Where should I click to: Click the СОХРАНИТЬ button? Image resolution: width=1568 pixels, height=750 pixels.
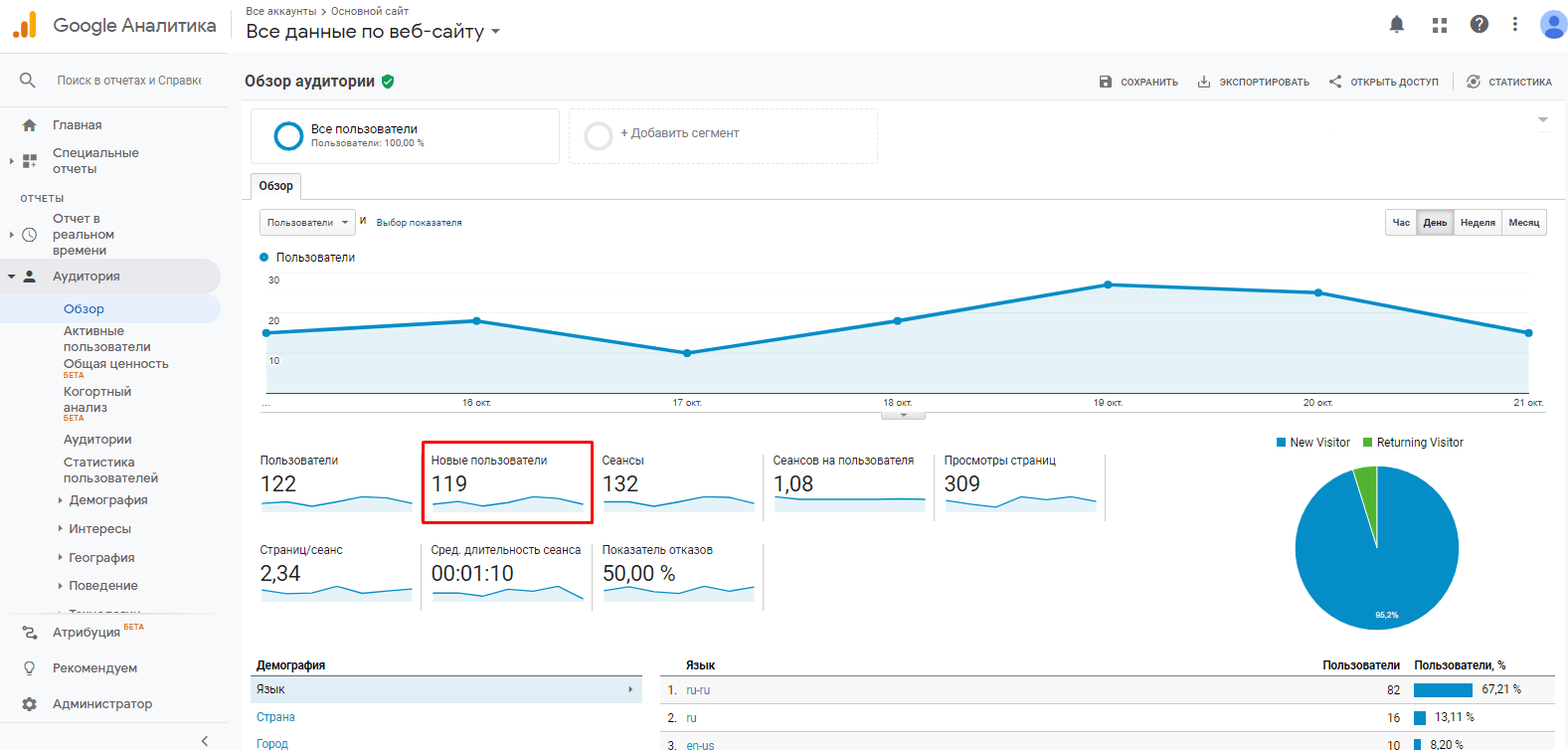pyautogui.click(x=1138, y=82)
